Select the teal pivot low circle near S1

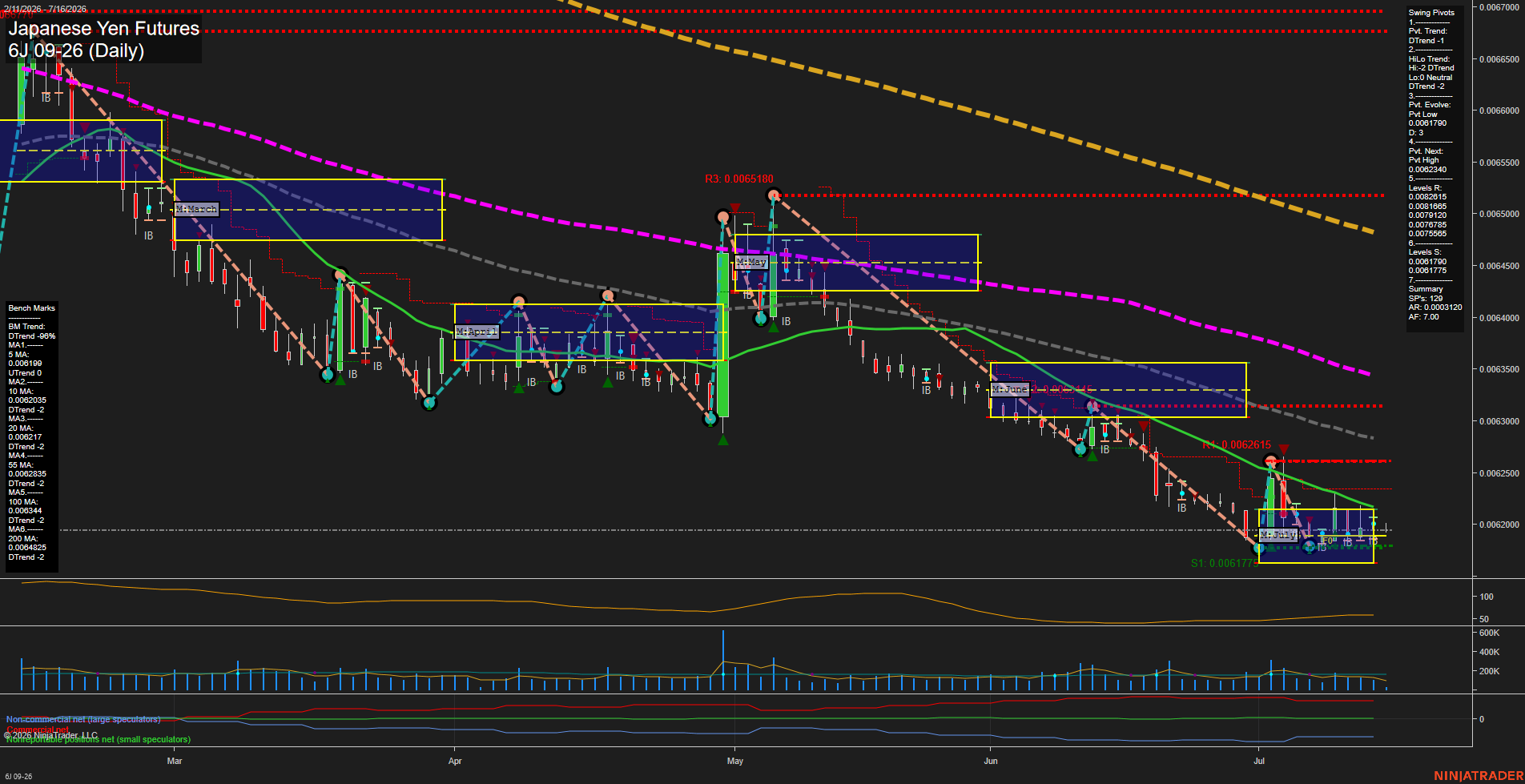1258,549
